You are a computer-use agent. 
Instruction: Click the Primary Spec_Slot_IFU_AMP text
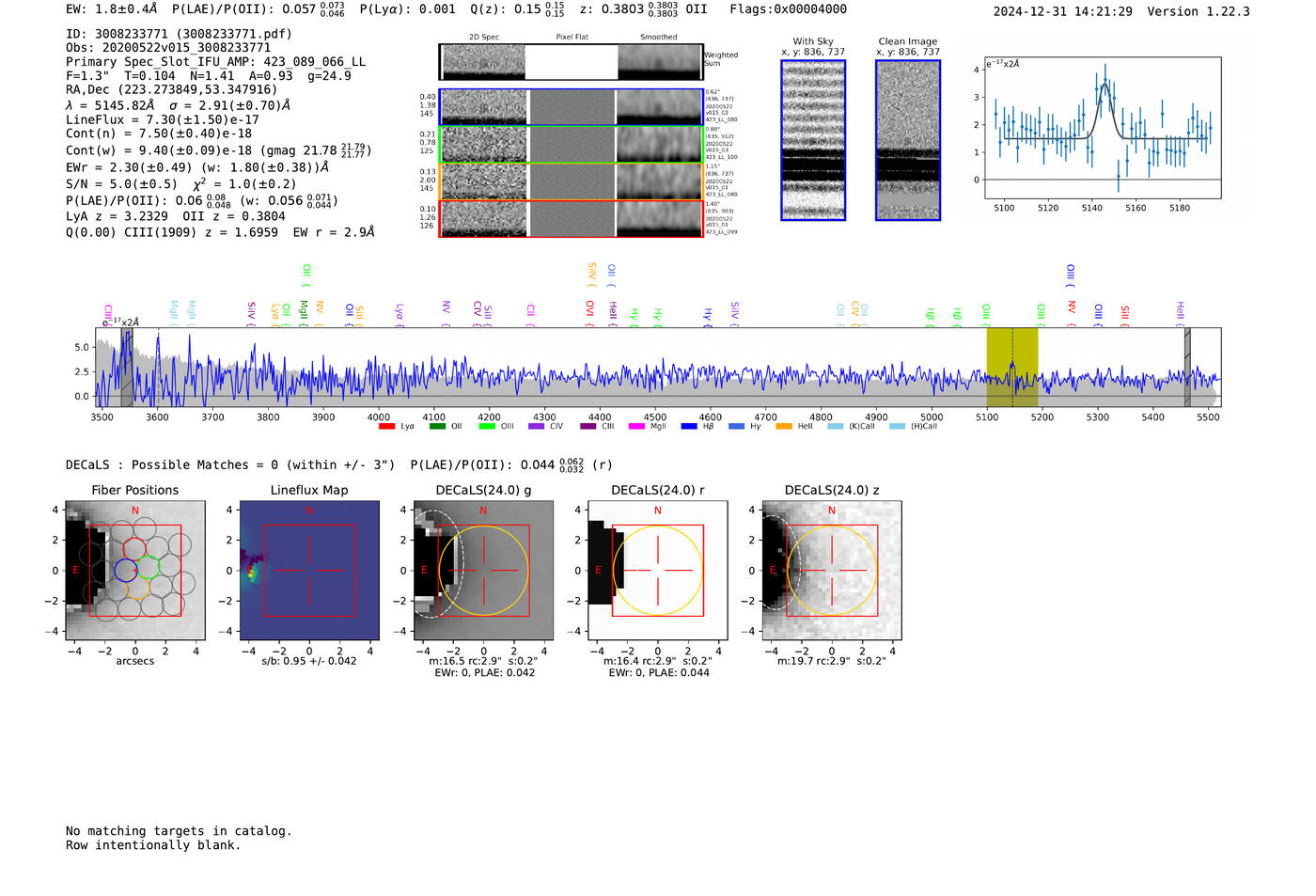tap(215, 62)
